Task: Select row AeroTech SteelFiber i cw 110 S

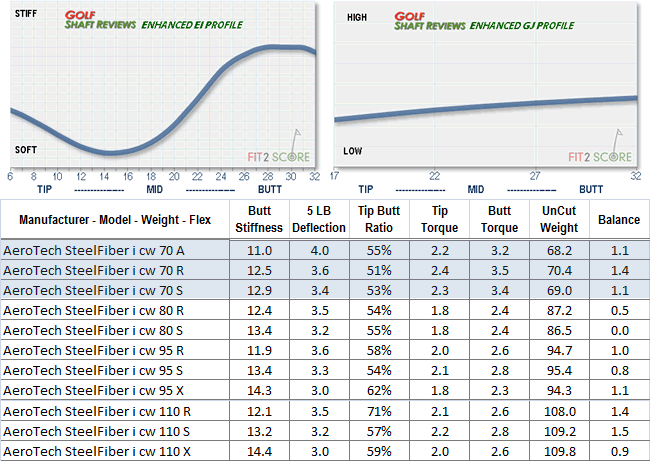Action: click(325, 431)
